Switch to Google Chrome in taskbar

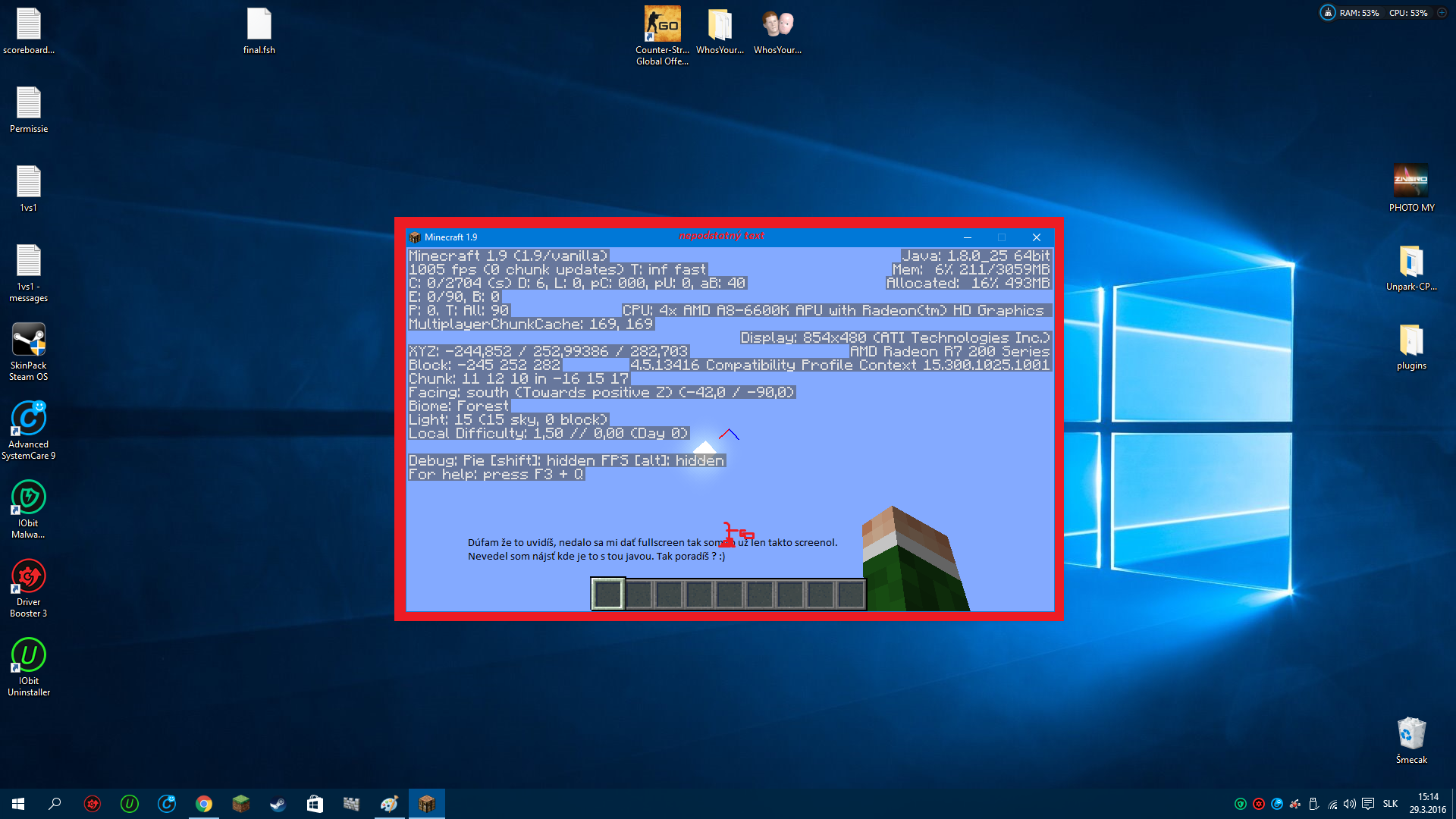pyautogui.click(x=204, y=804)
